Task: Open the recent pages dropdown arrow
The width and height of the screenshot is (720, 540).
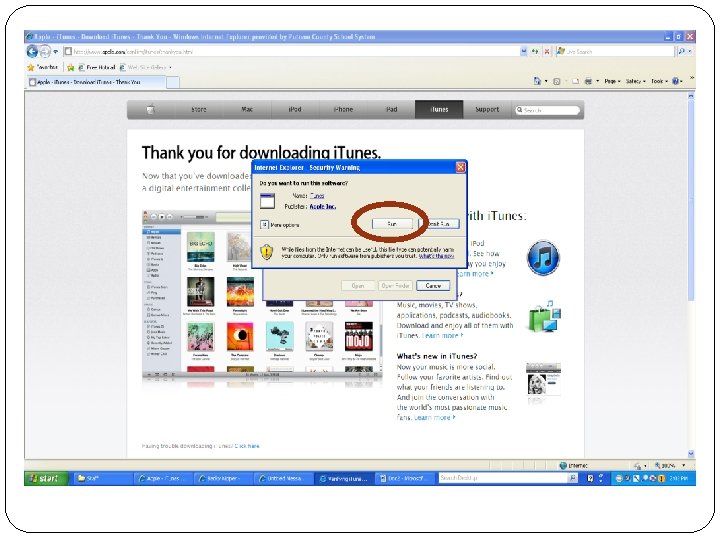Action: coord(56,52)
